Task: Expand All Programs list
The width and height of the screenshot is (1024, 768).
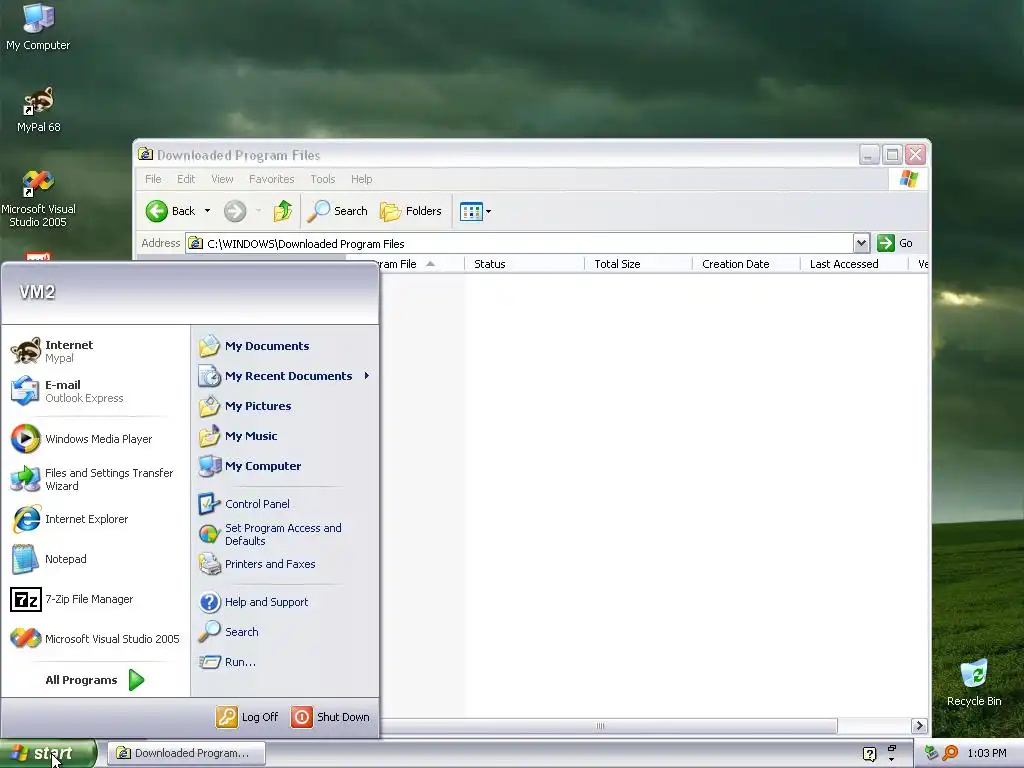Action: (x=95, y=680)
